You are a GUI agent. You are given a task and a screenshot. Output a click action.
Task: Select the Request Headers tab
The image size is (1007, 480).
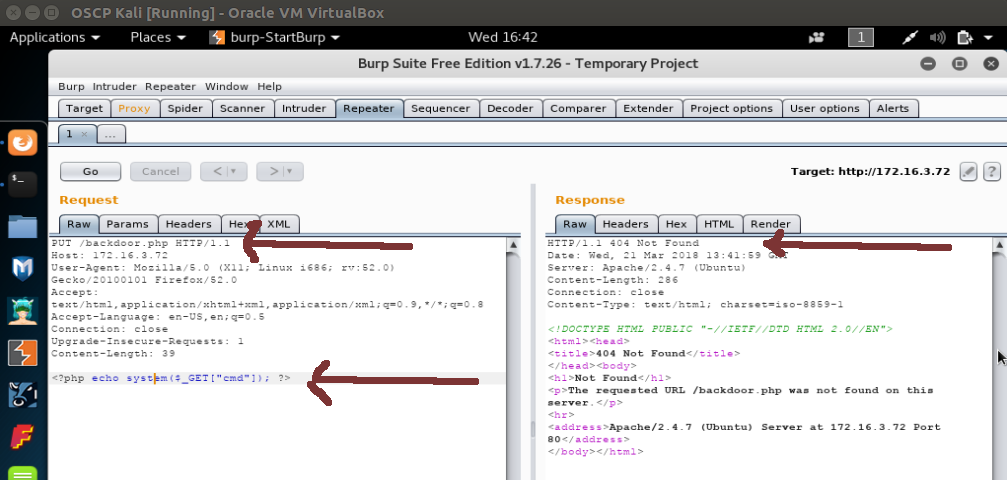pyautogui.click(x=189, y=224)
